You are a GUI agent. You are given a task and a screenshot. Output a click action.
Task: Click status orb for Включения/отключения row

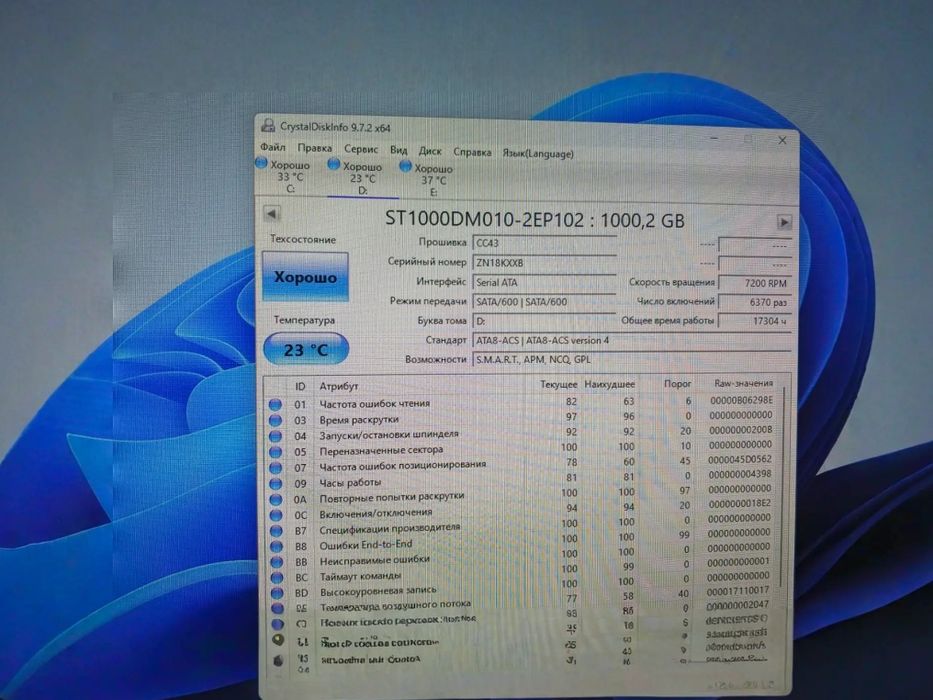[276, 515]
